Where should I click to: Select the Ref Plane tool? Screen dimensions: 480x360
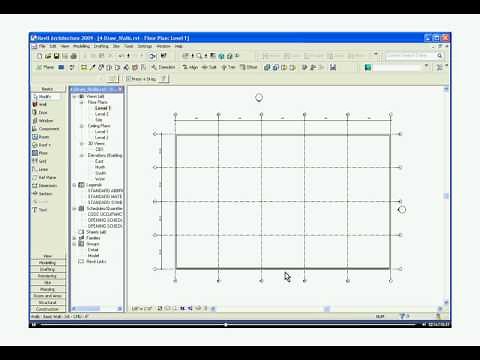44,177
